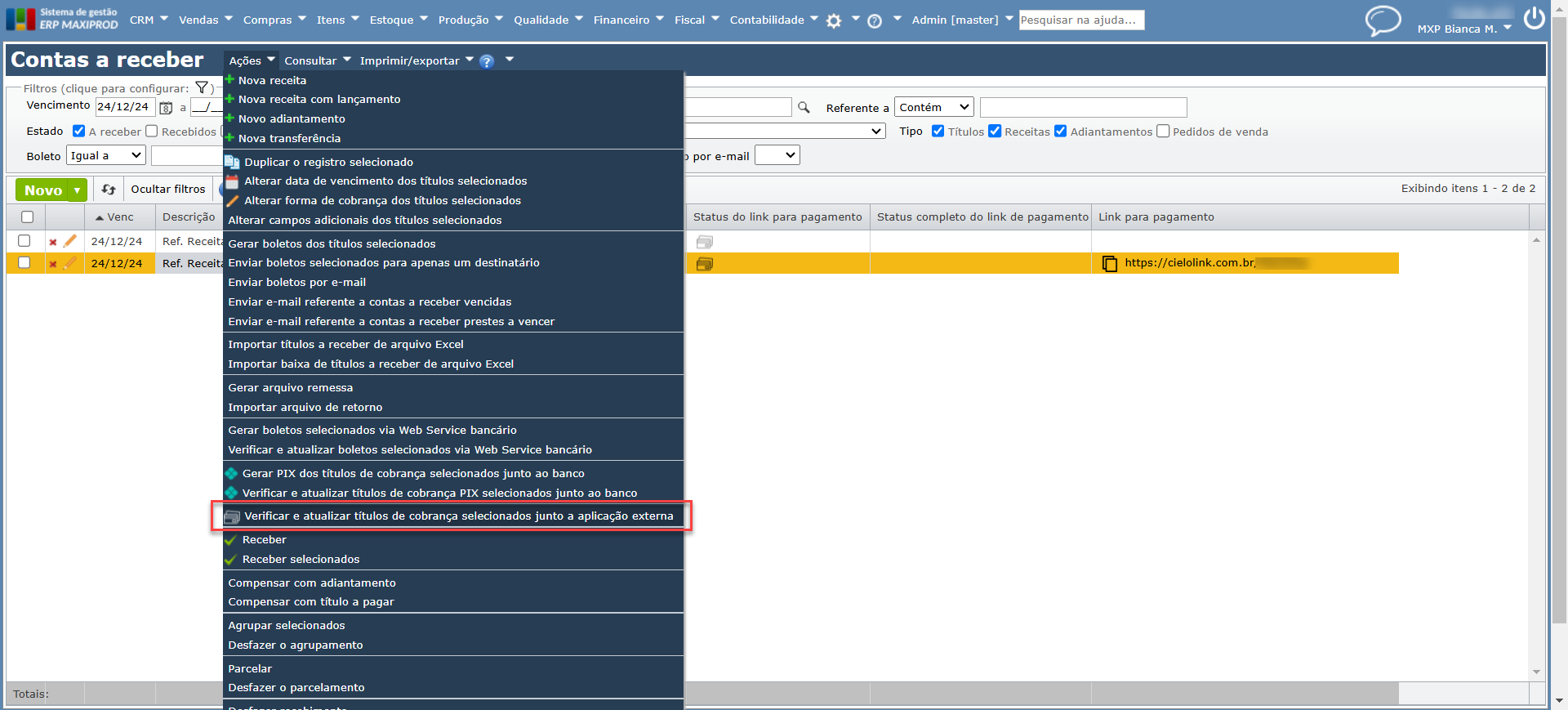The height and width of the screenshot is (710, 1568).
Task: Open the CRM menu
Action: pyautogui.click(x=149, y=20)
